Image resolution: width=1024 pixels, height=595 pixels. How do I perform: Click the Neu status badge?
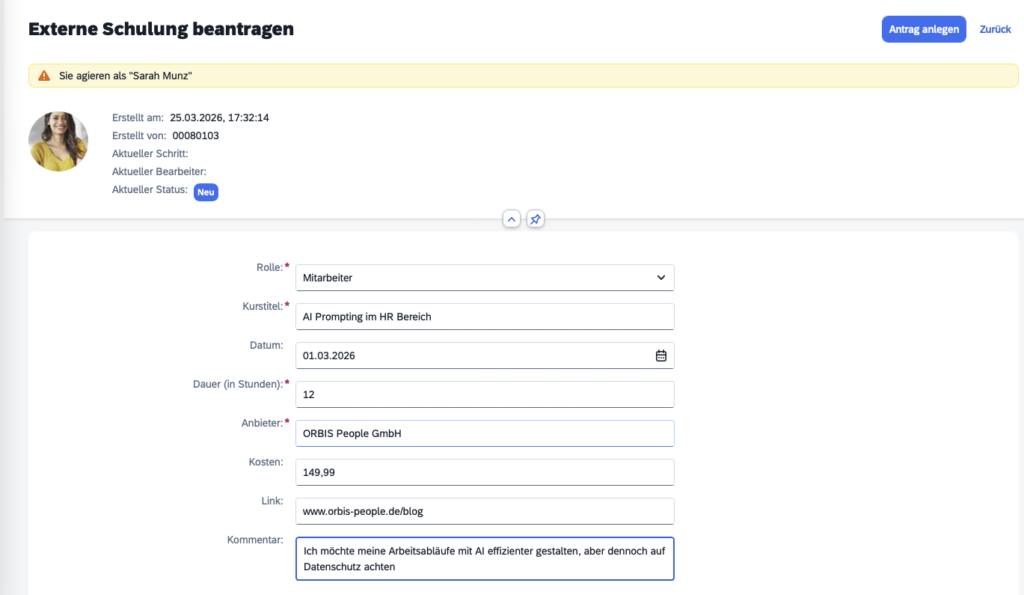click(x=206, y=192)
